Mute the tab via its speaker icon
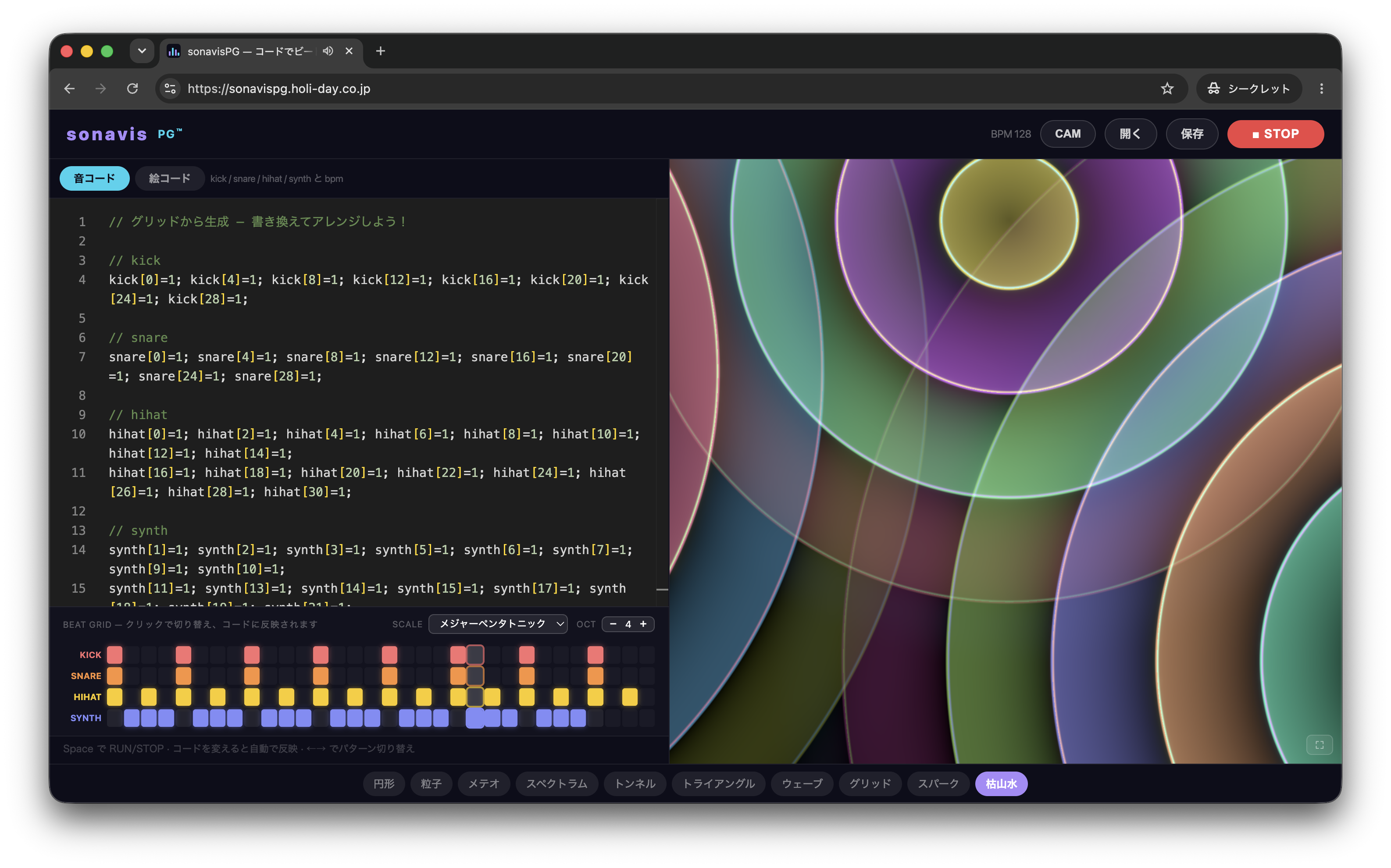Screen dimensions: 1391x868 (x=328, y=51)
